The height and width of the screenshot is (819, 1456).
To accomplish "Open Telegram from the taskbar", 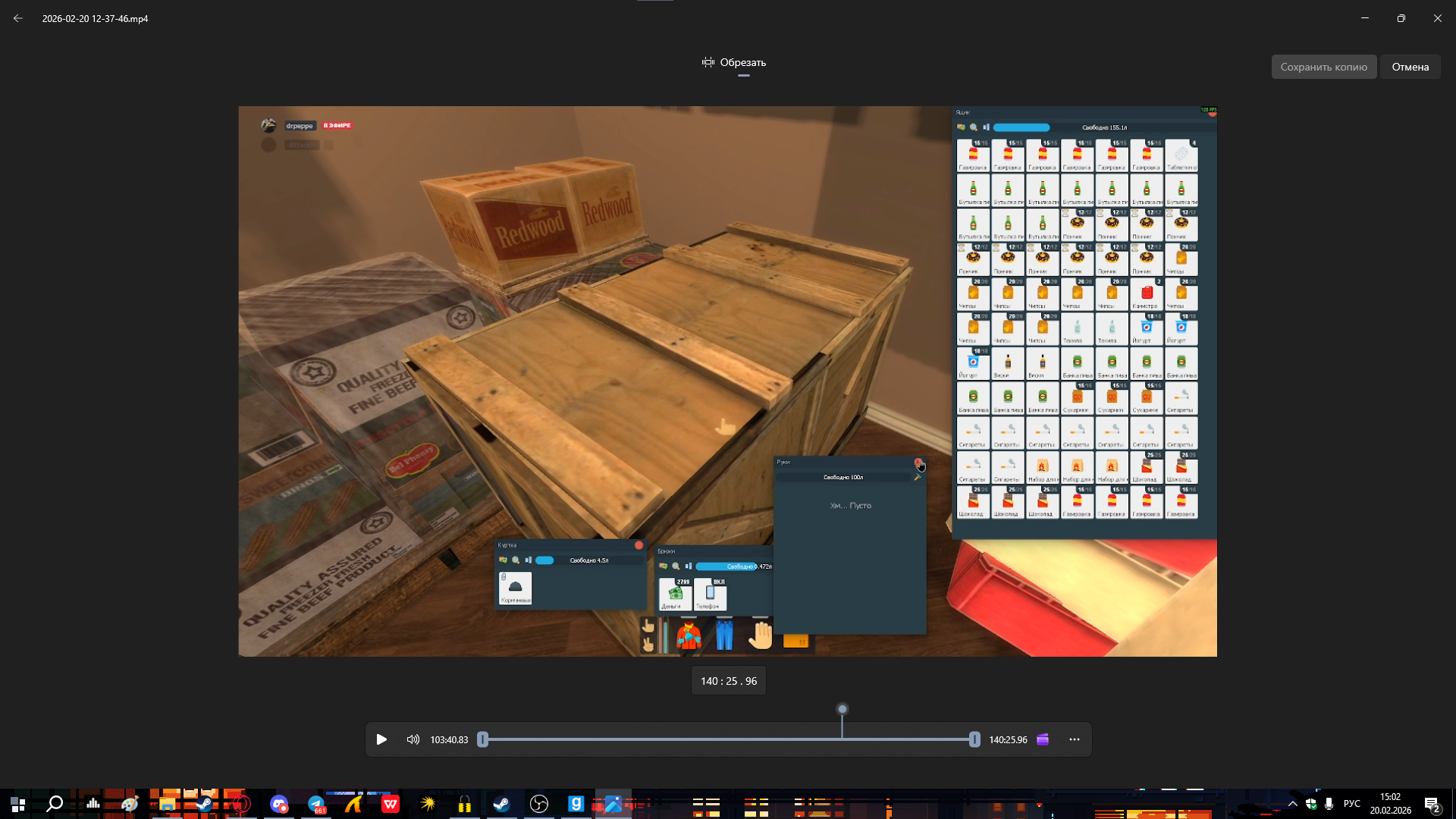I will [316, 804].
